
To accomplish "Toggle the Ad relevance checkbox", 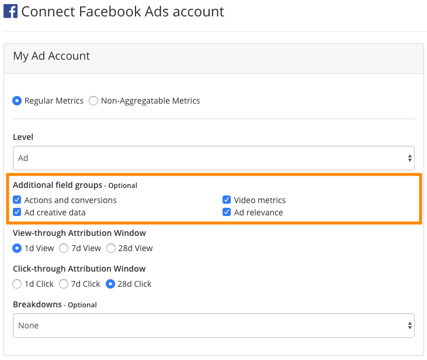I will [x=227, y=212].
